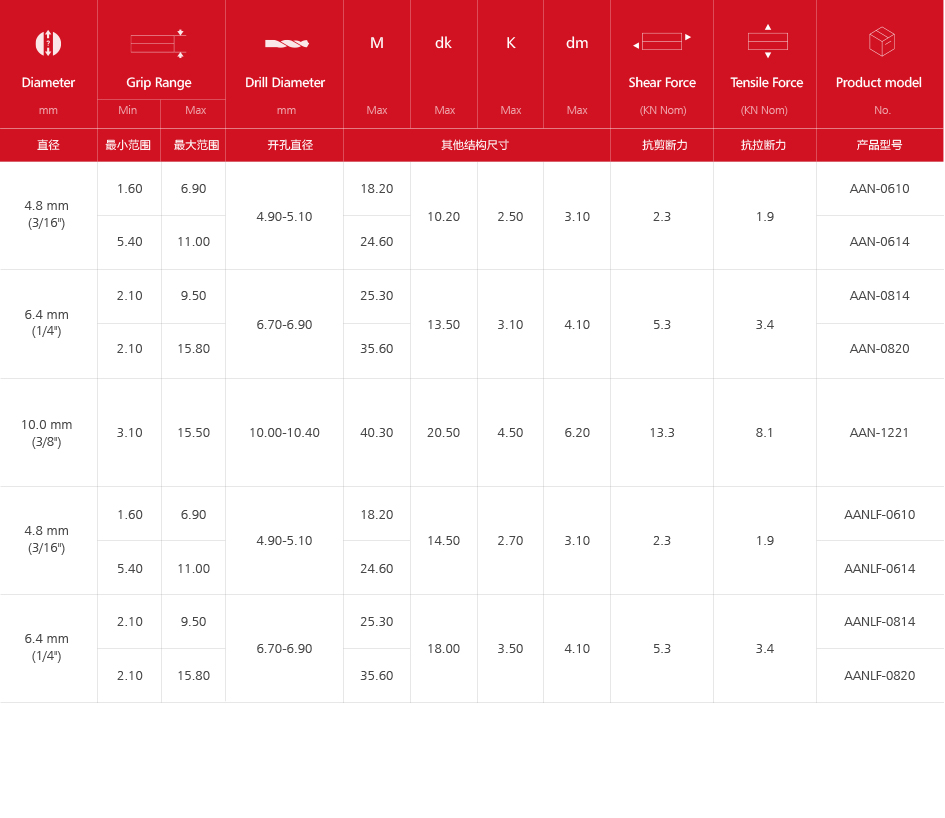Viewport: 945px width, 818px height.
Task: Open product model AANLF-0610
Action: tap(879, 514)
